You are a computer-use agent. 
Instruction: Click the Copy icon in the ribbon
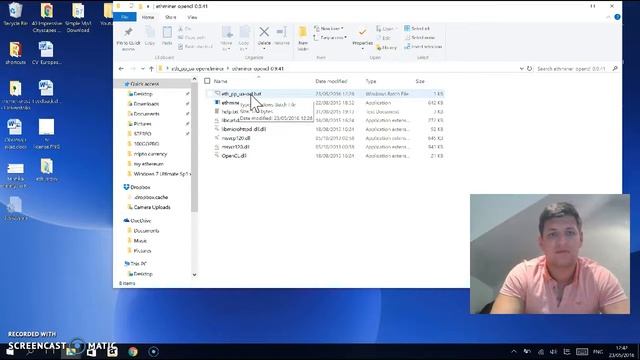(150, 33)
